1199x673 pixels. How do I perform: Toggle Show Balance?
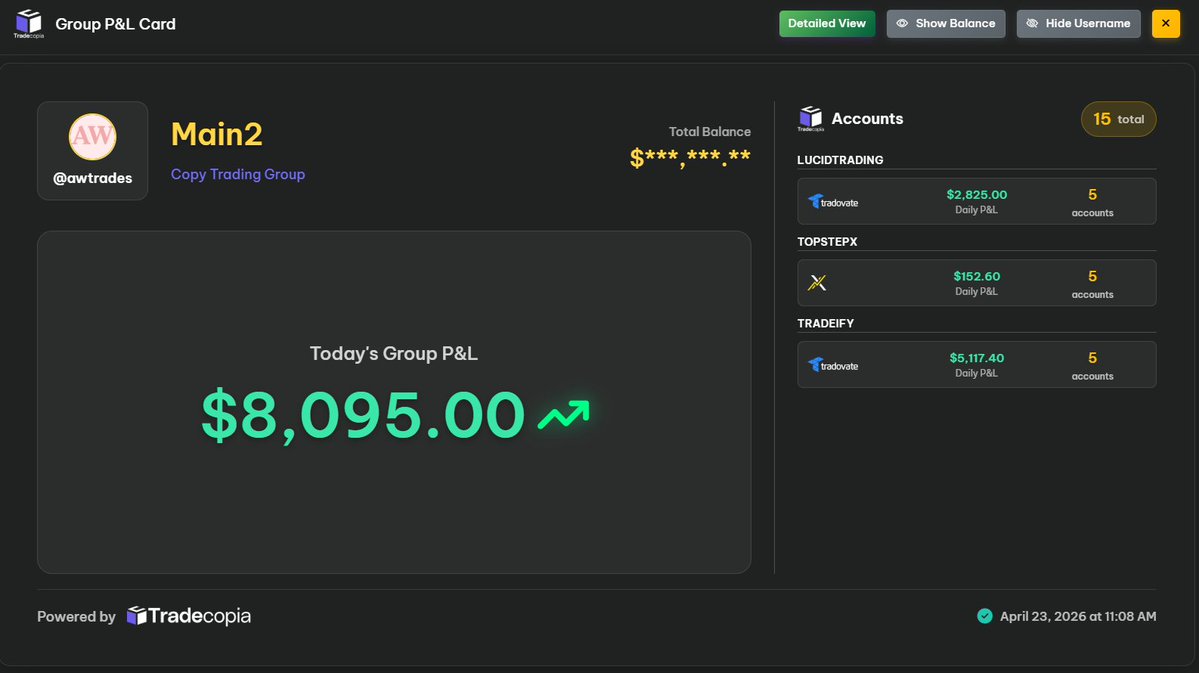pos(946,24)
